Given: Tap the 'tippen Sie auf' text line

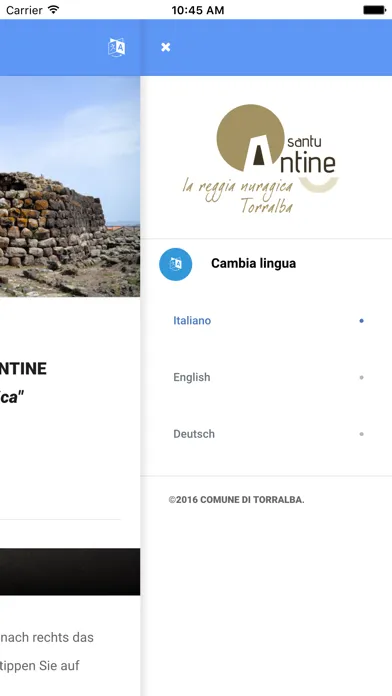Looking at the screenshot, I should [x=40, y=666].
